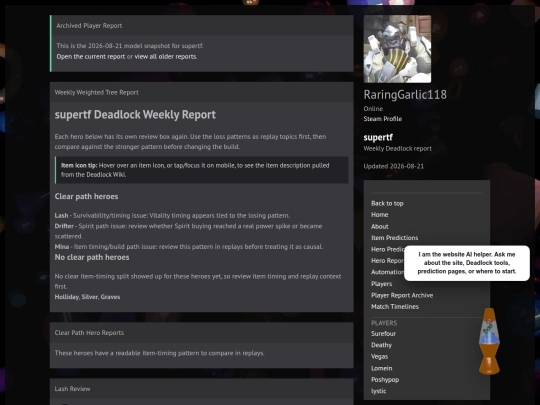The width and height of the screenshot is (540, 405).
Task: Click the 'Weekly Deadlock report' subtitle
Action: 397,148
